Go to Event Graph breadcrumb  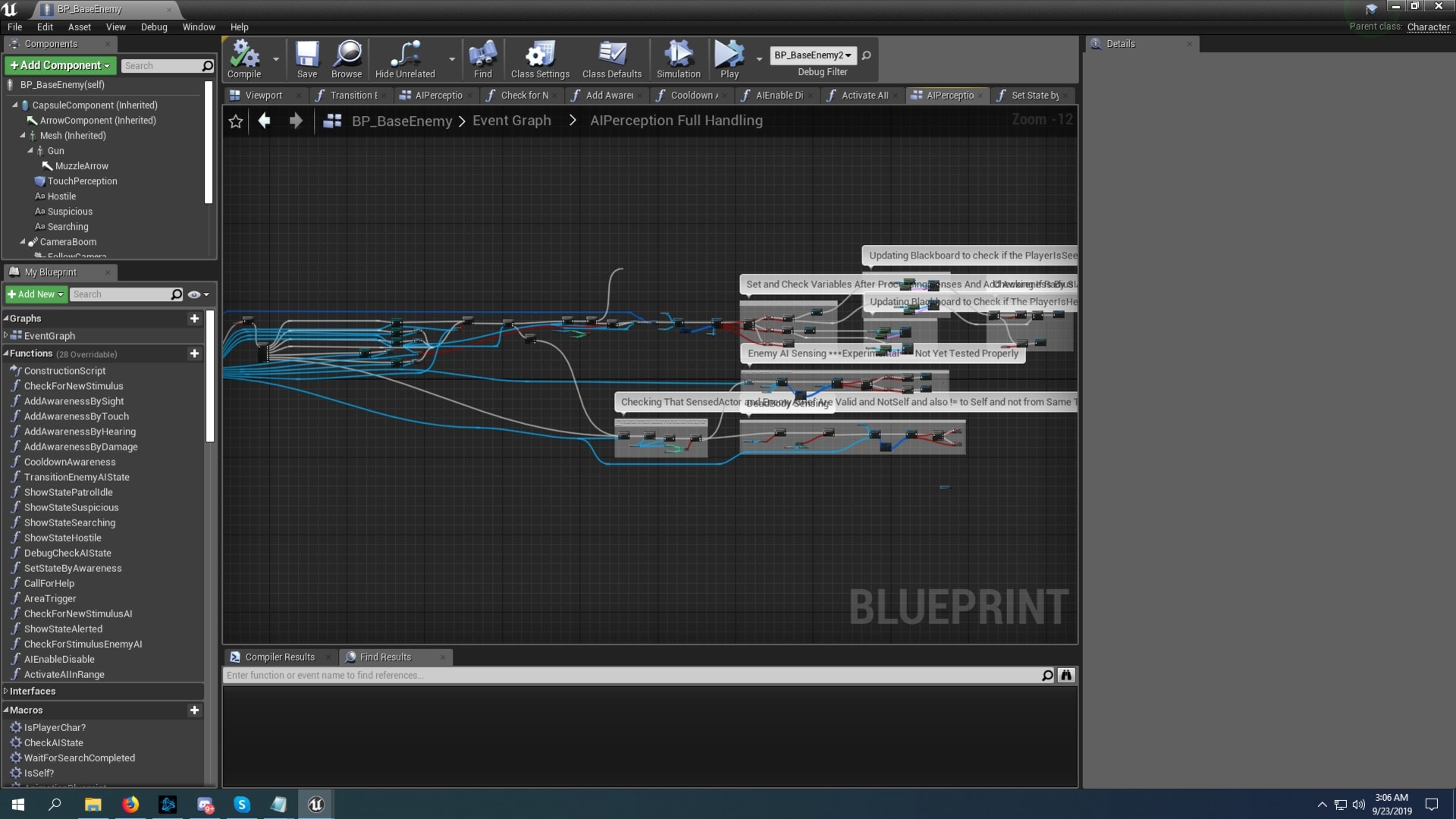[512, 121]
